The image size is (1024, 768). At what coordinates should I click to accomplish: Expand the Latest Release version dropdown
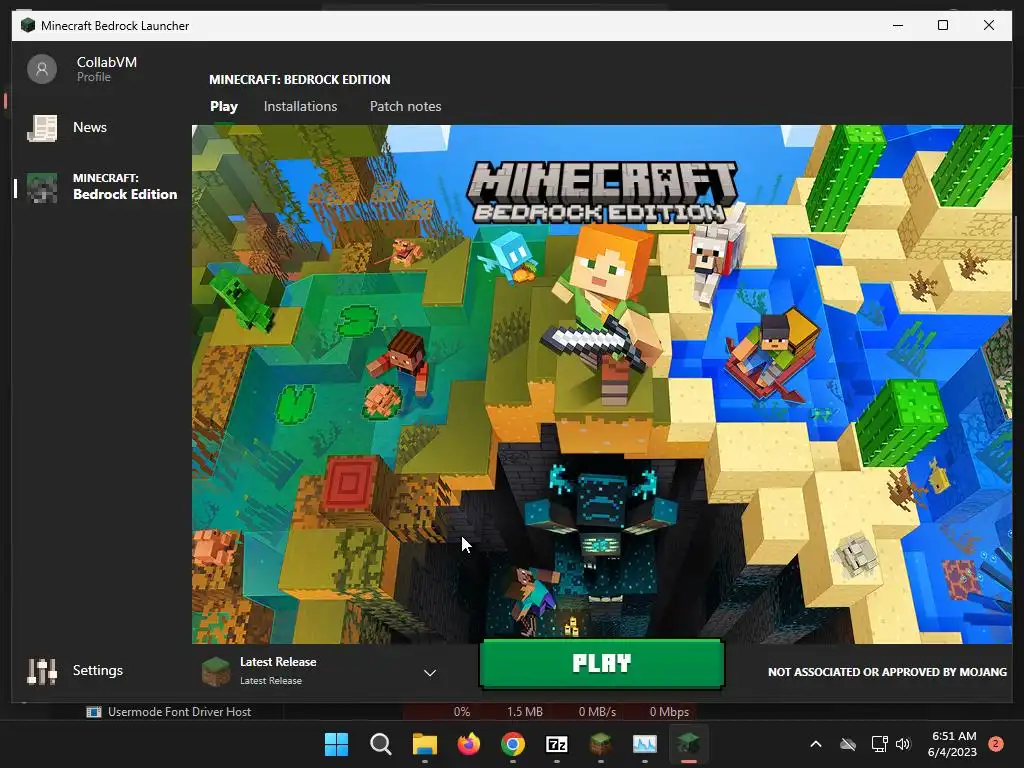click(x=430, y=673)
